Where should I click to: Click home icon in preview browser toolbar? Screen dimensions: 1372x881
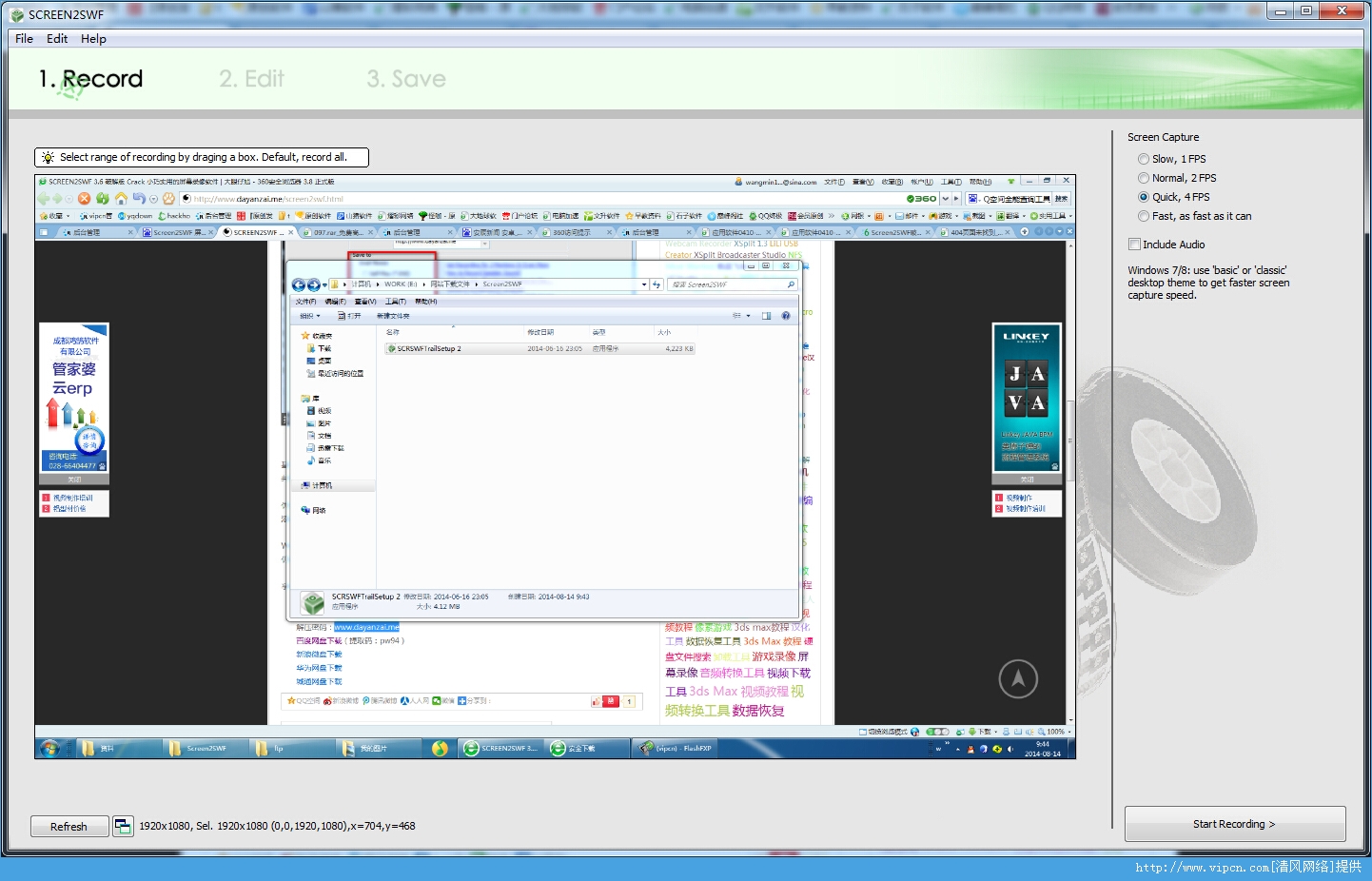(121, 199)
